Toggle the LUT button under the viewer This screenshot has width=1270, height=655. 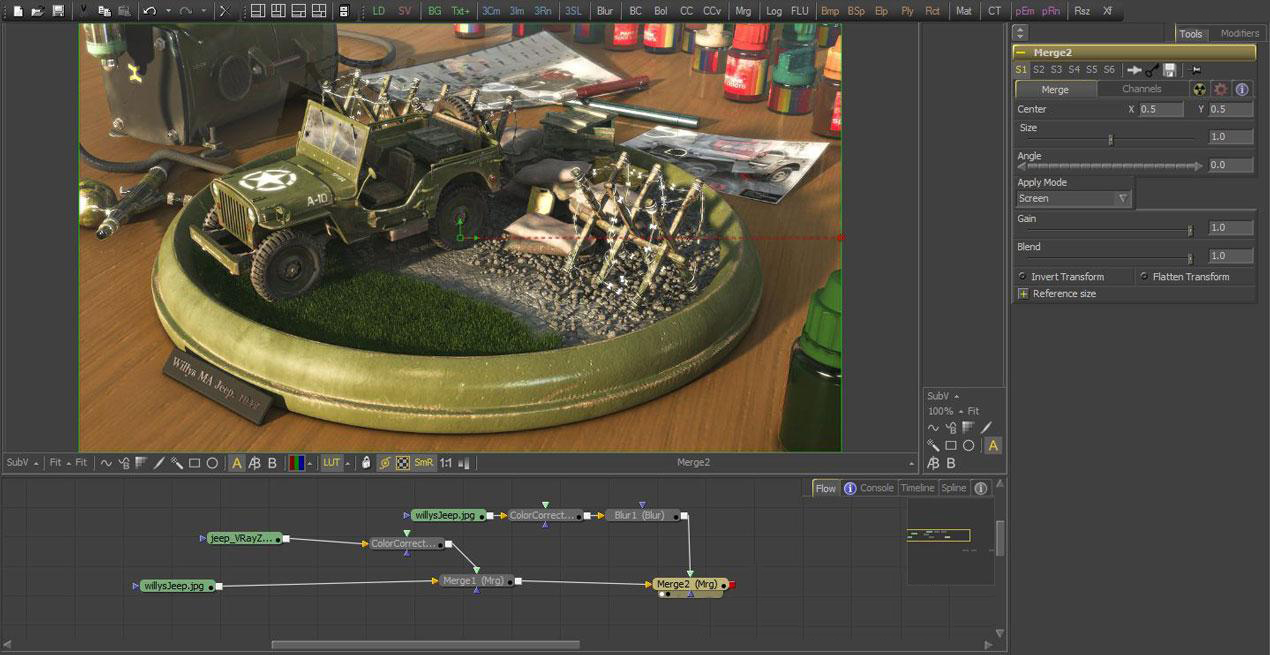[332, 462]
